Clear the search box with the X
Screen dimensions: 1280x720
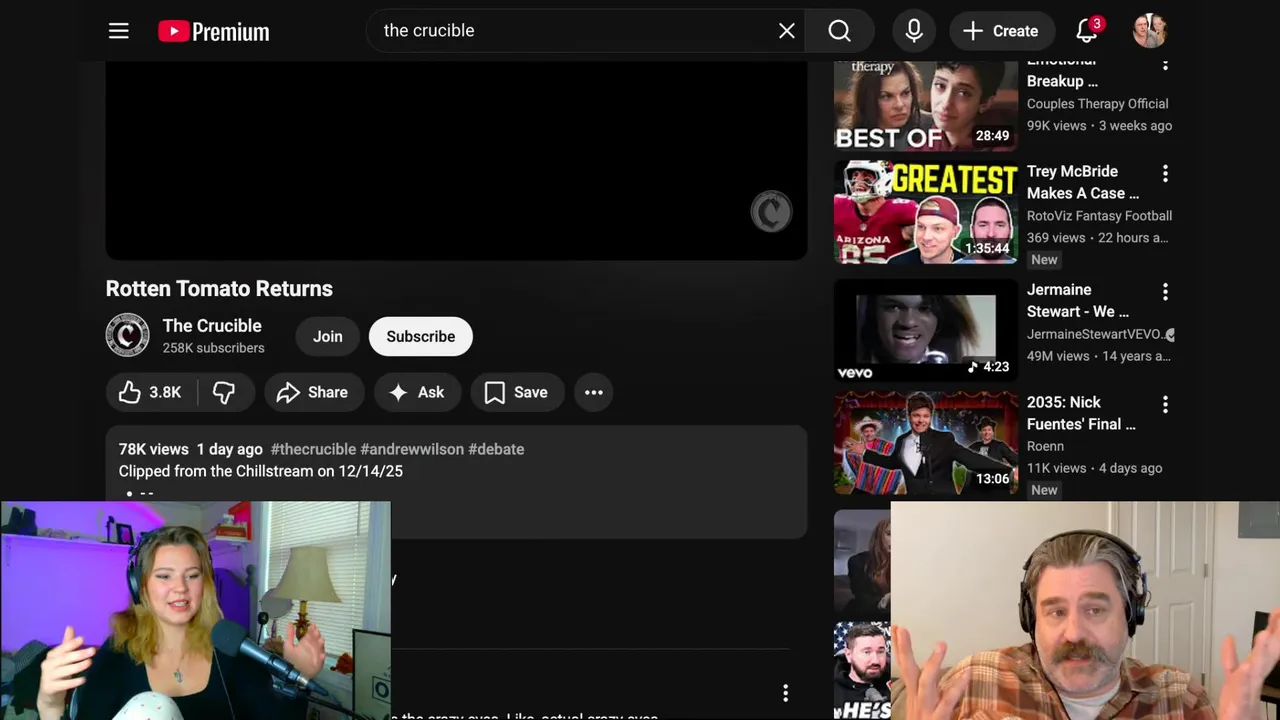787,31
